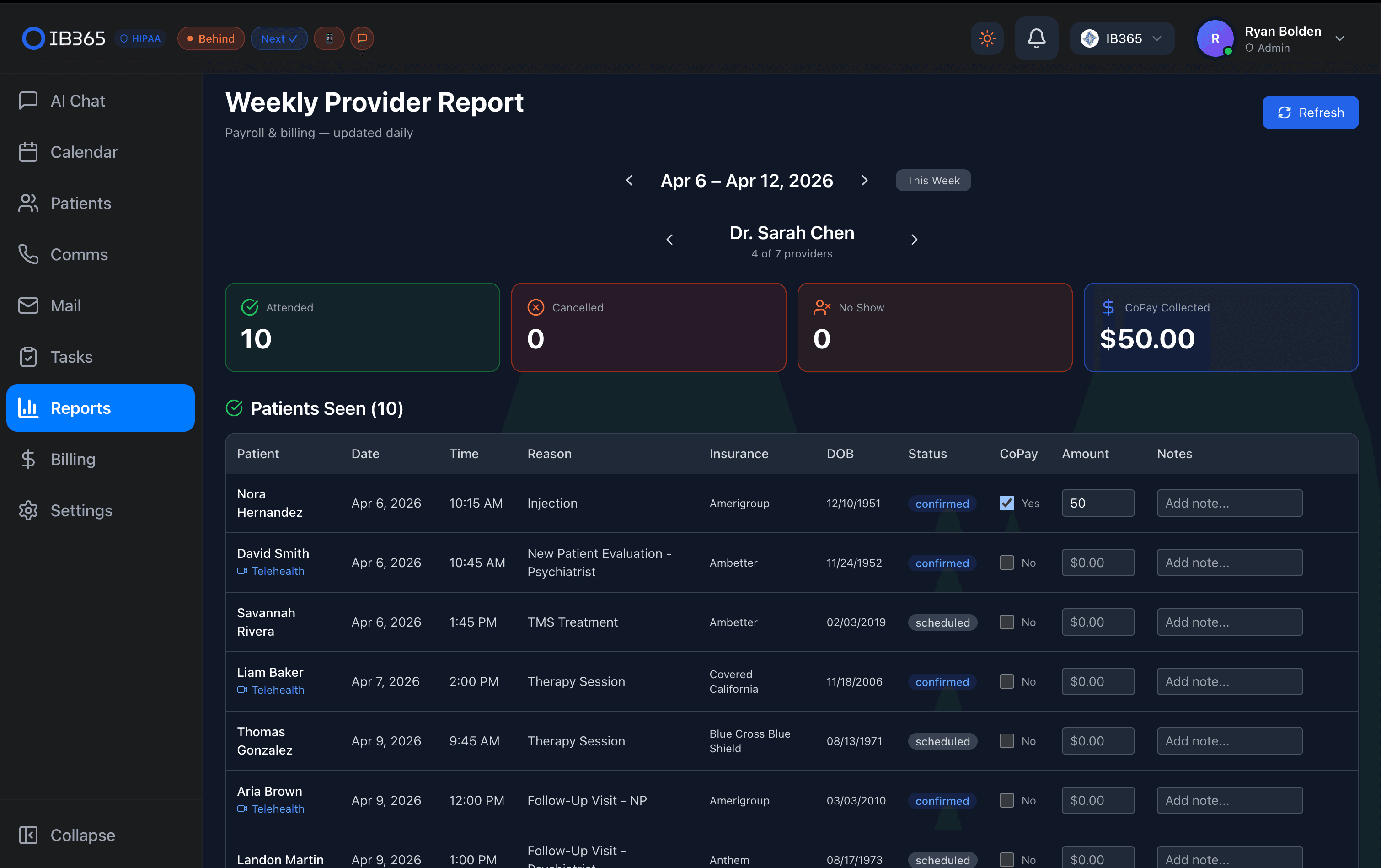This screenshot has width=1381, height=868.
Task: Toggle the theme brightness sun icon
Action: [x=987, y=38]
